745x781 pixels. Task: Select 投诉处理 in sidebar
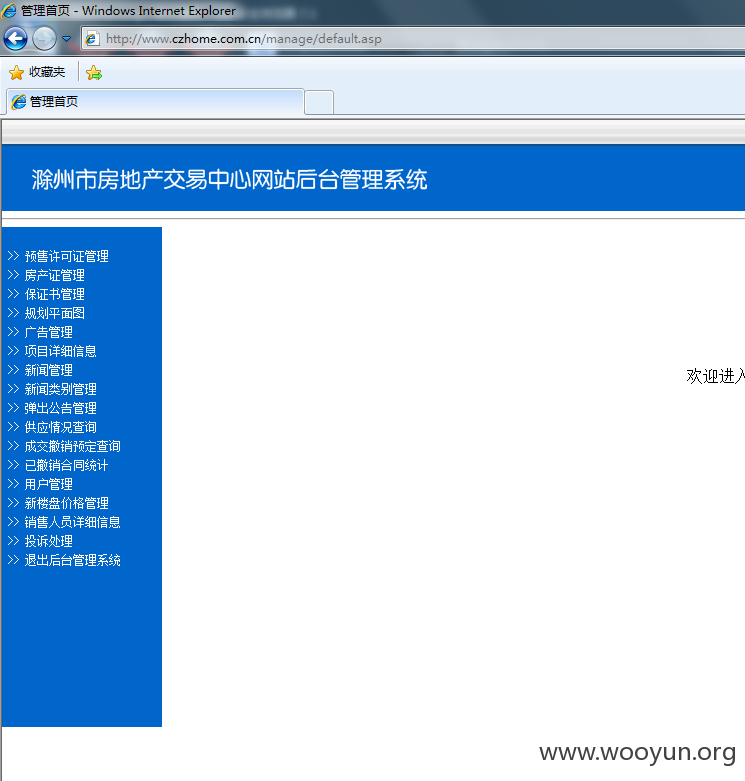[x=48, y=541]
